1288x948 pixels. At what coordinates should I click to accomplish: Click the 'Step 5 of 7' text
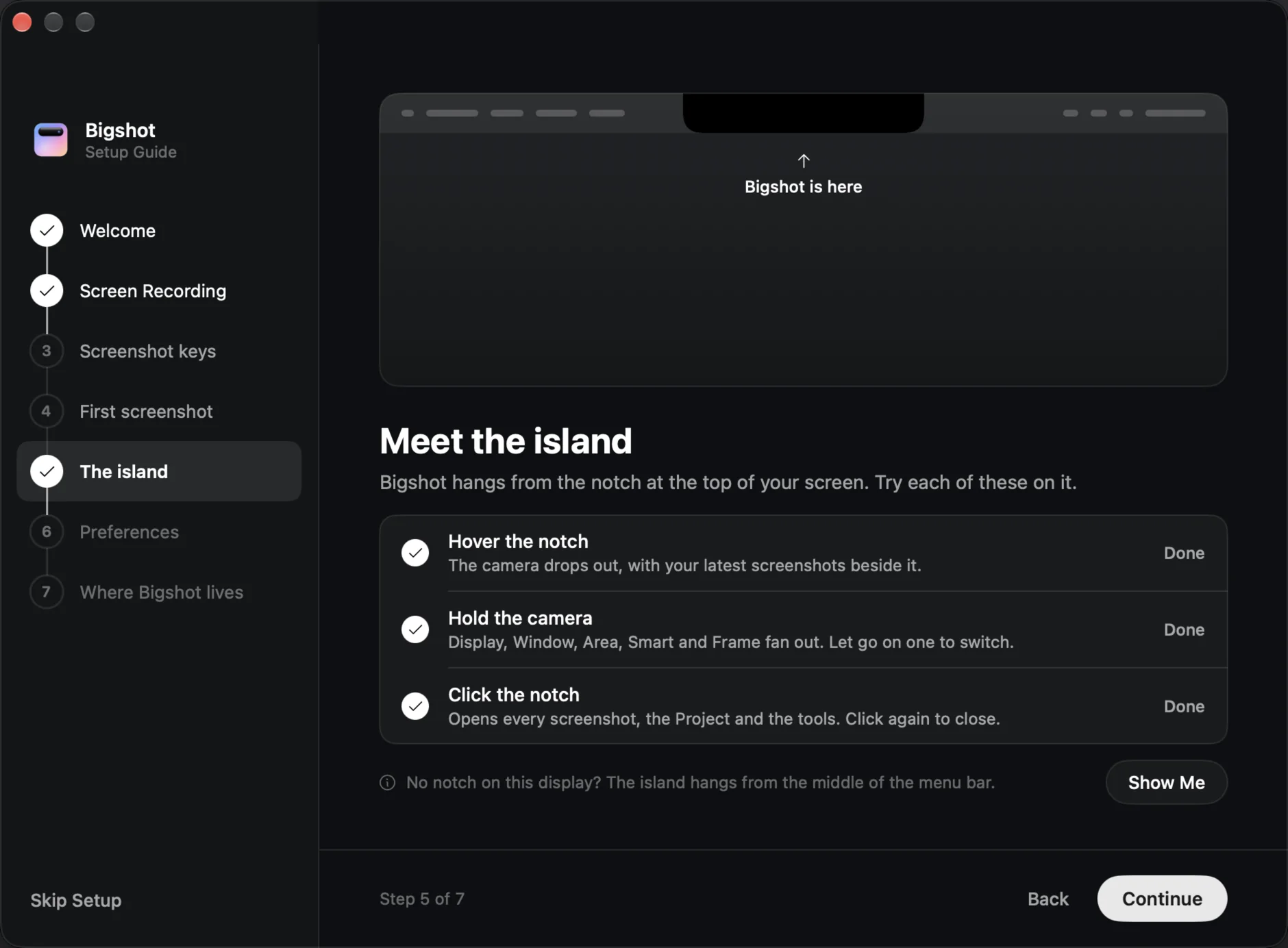pyautogui.click(x=422, y=899)
